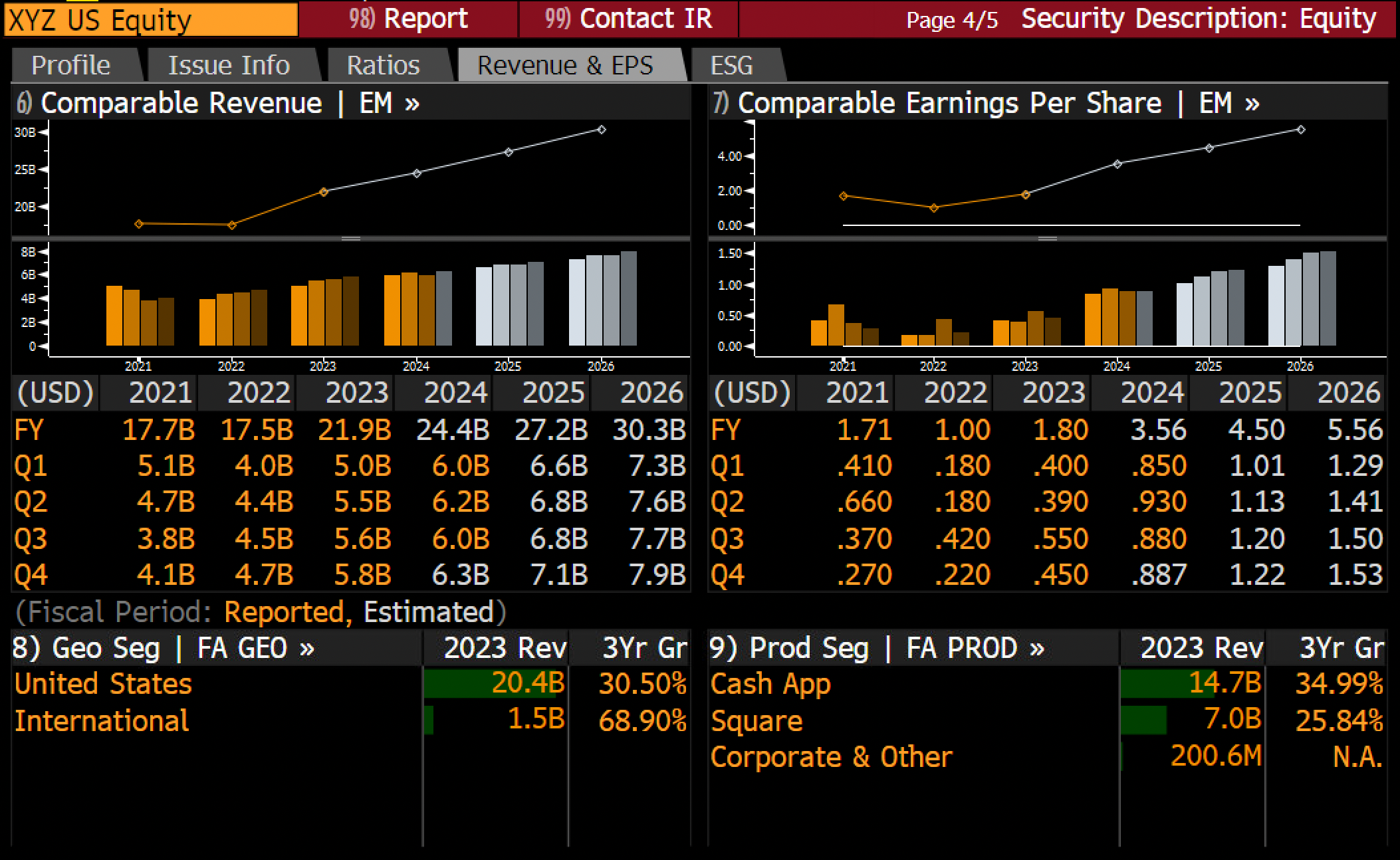Open the Prod Seg FA PROD link
This screenshot has height=860, width=1400.
pyautogui.click(x=877, y=648)
